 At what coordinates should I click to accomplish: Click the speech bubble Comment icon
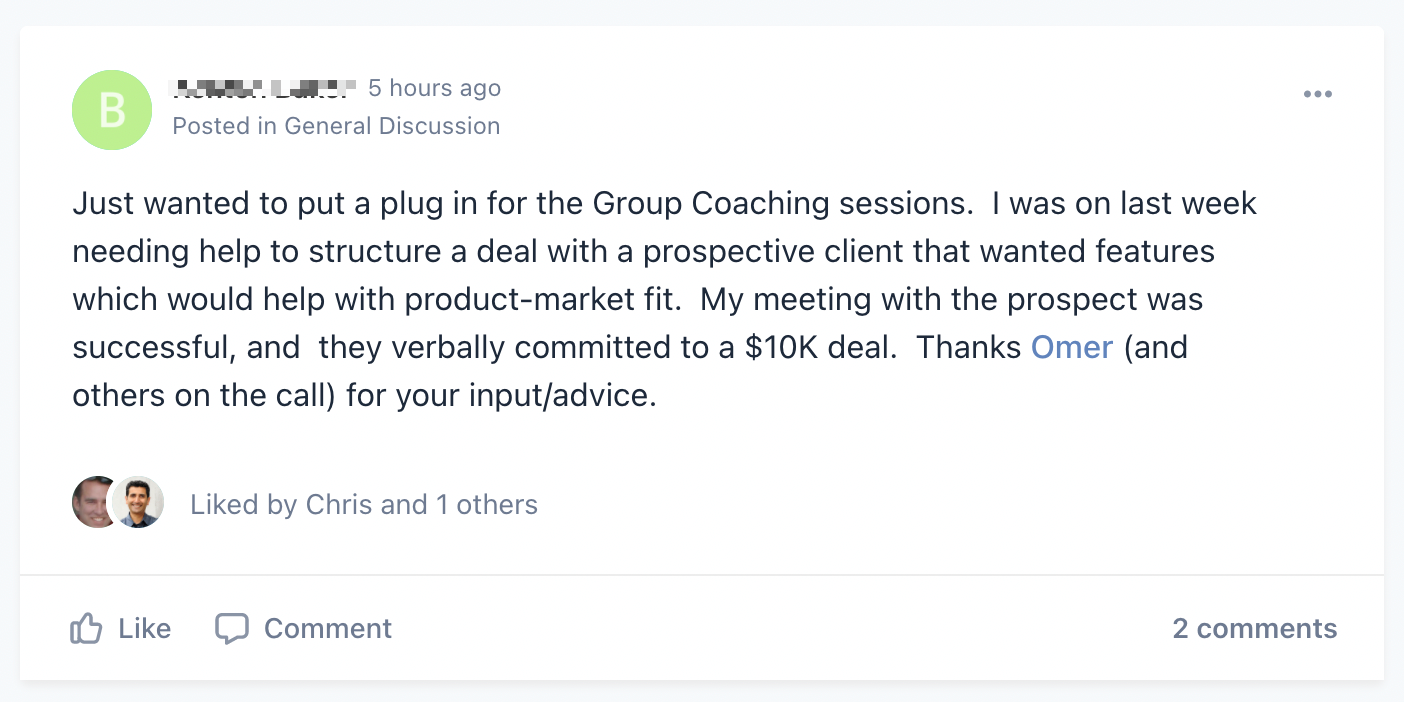pyautogui.click(x=232, y=629)
